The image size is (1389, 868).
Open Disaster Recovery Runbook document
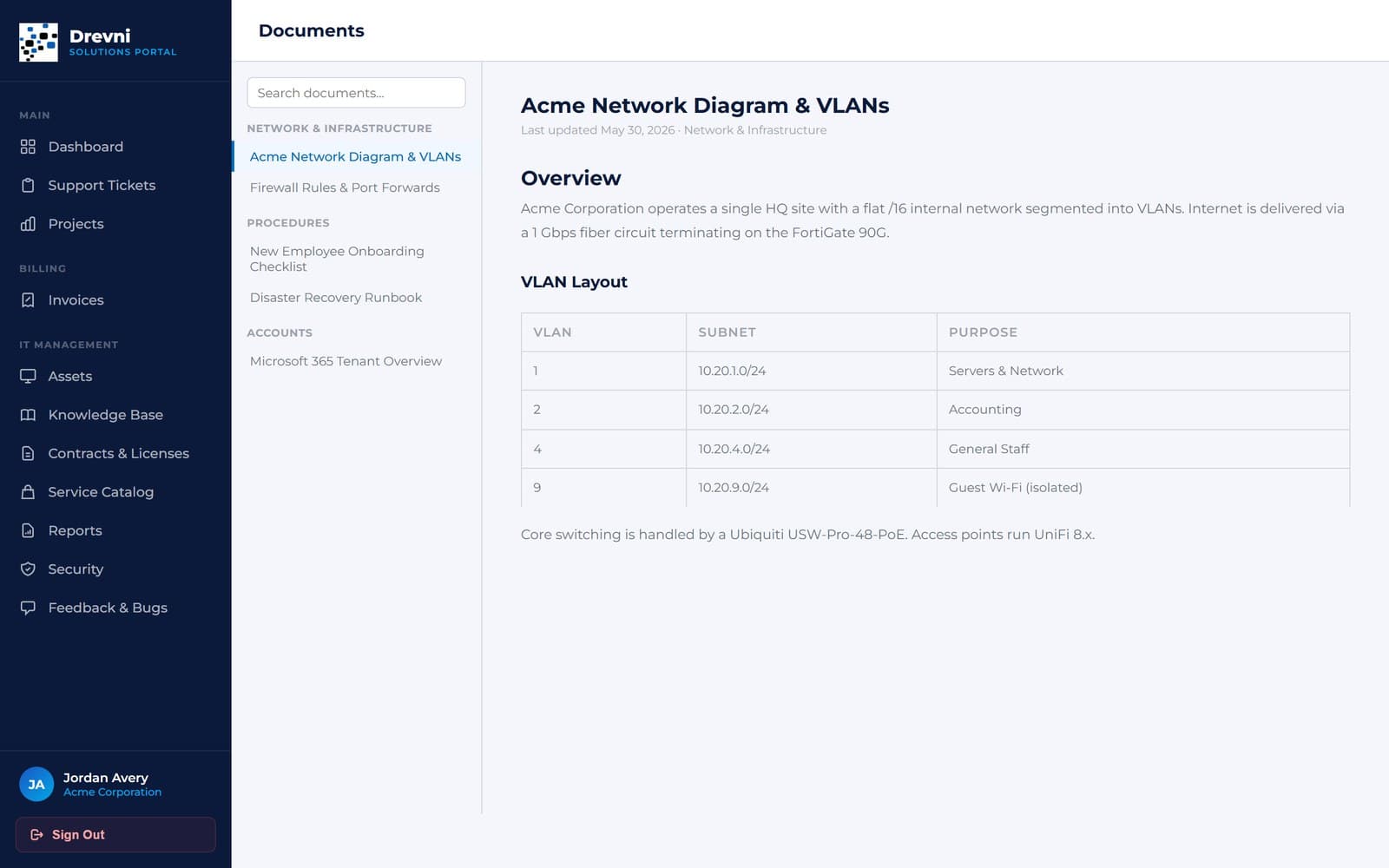(x=356, y=298)
